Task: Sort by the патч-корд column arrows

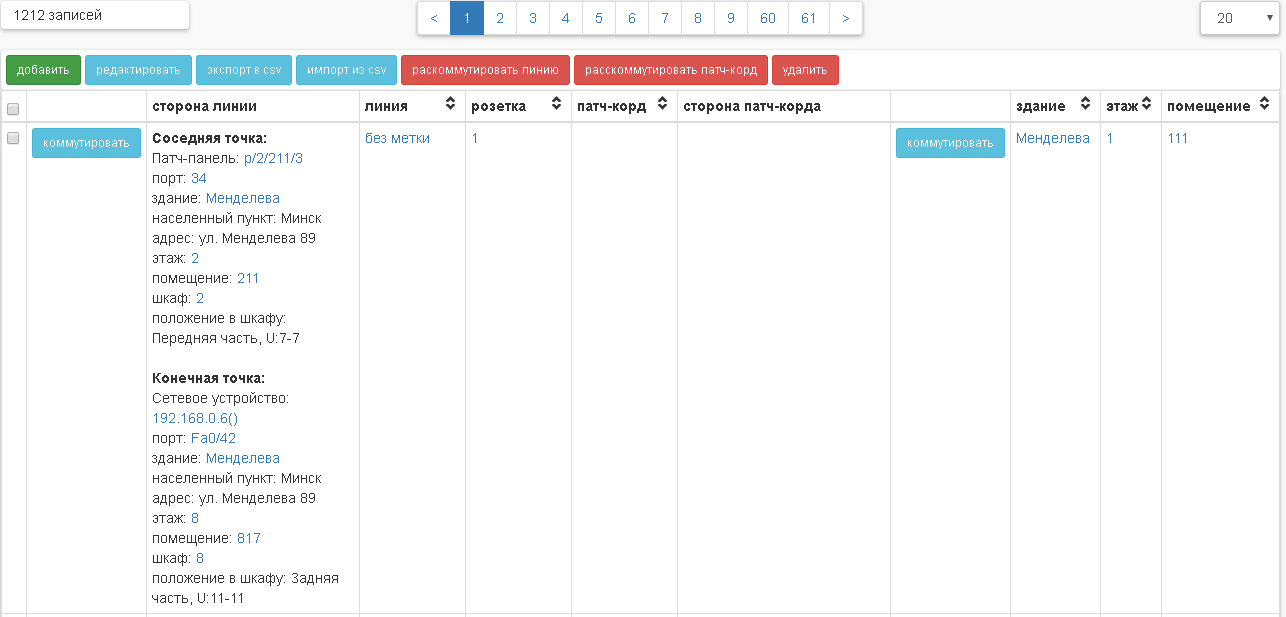Action: [662, 105]
